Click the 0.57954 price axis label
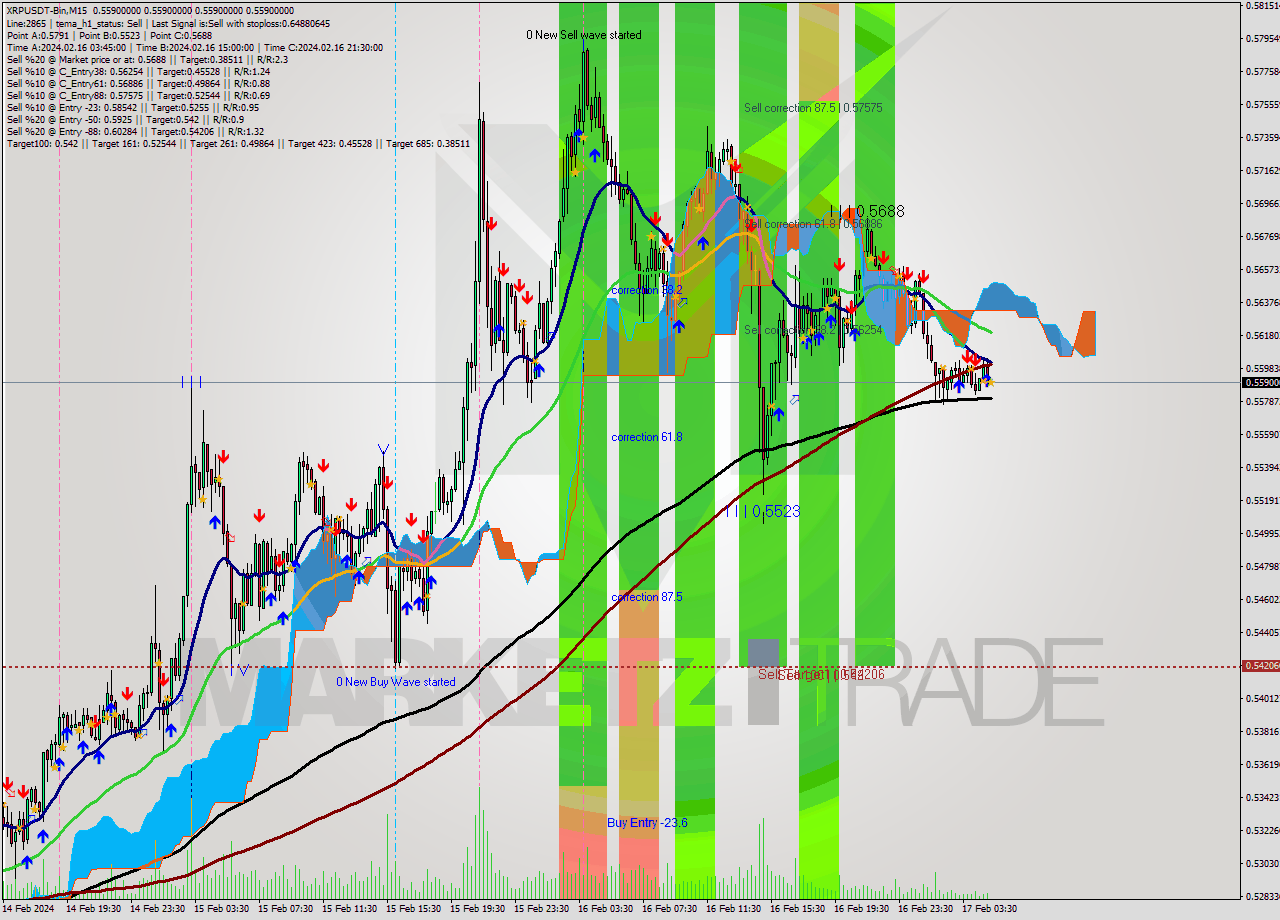 point(1263,38)
